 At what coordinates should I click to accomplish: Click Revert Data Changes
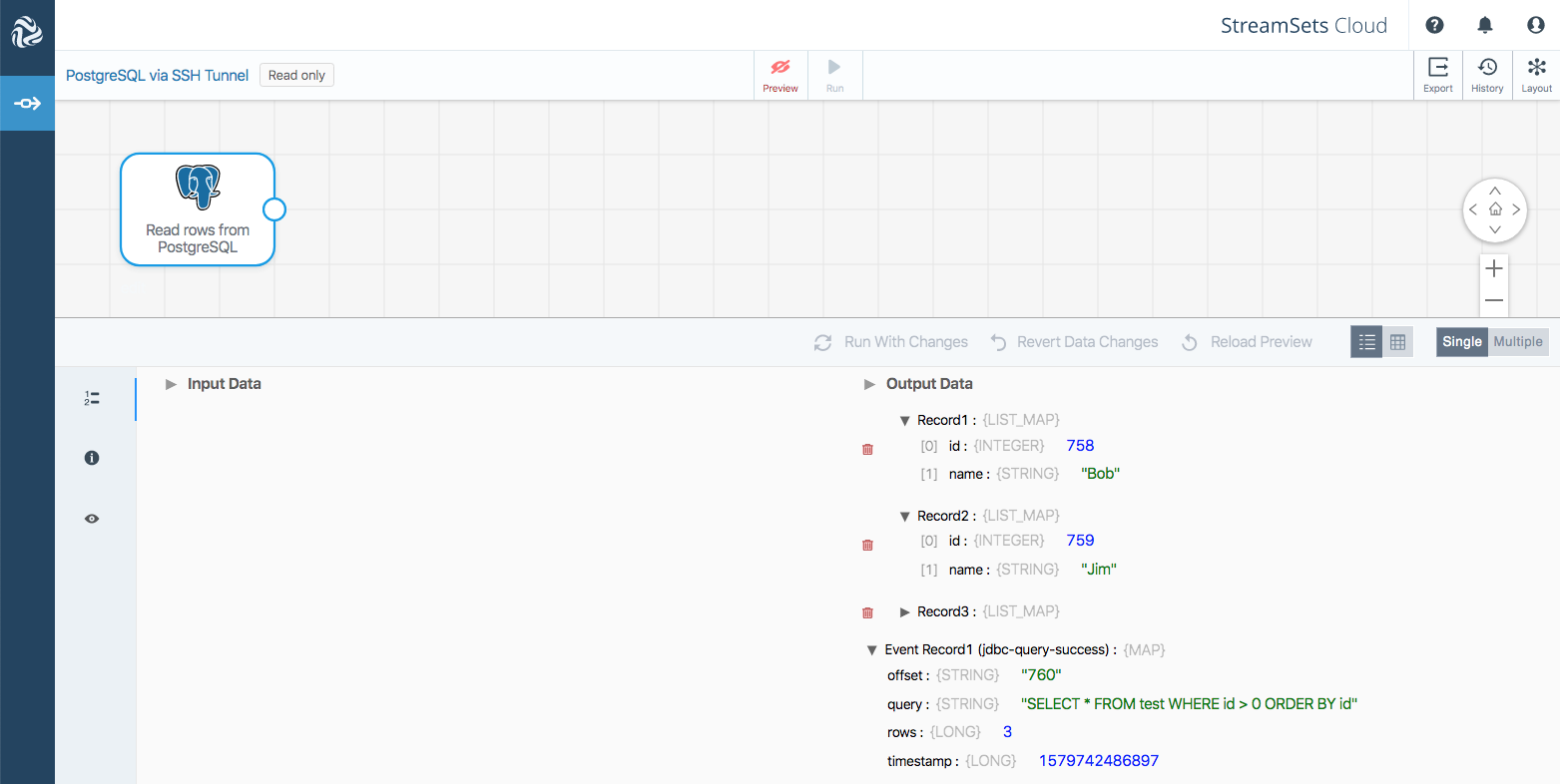coord(1074,342)
